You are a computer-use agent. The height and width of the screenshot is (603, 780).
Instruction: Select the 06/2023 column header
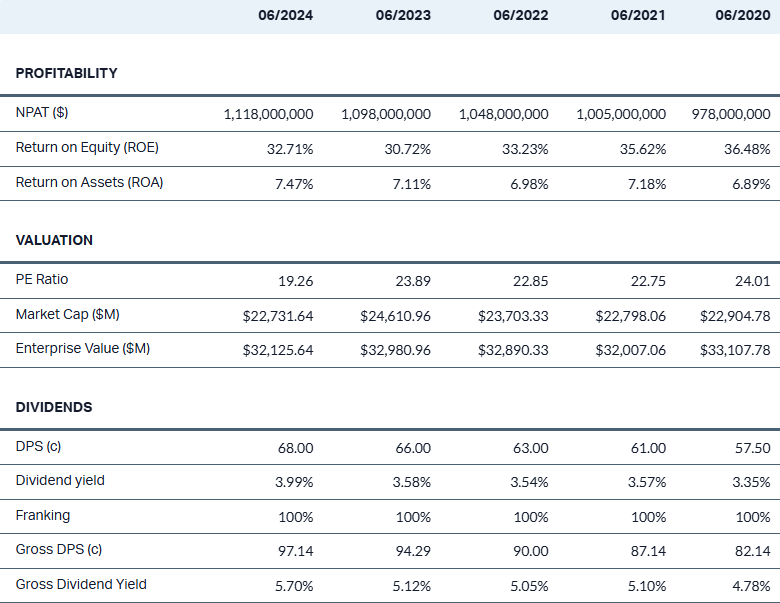coord(403,16)
